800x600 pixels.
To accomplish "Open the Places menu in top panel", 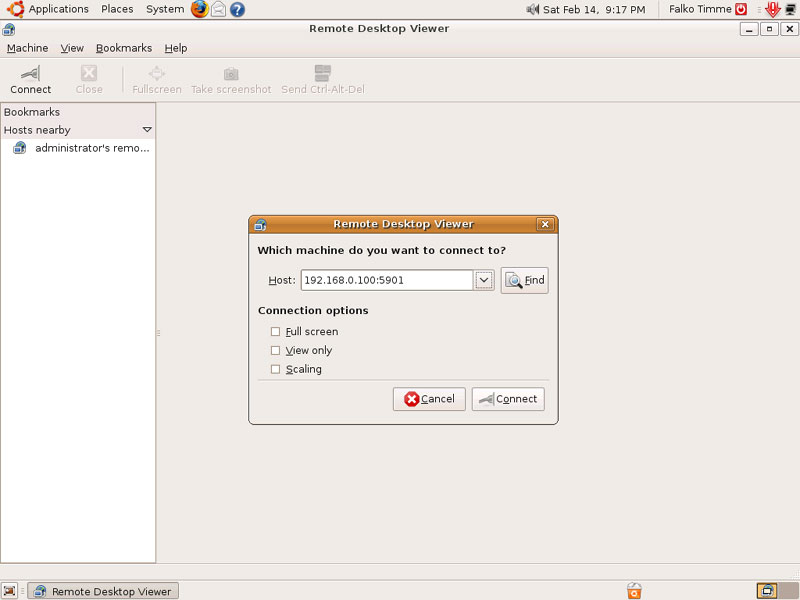I will coord(117,9).
